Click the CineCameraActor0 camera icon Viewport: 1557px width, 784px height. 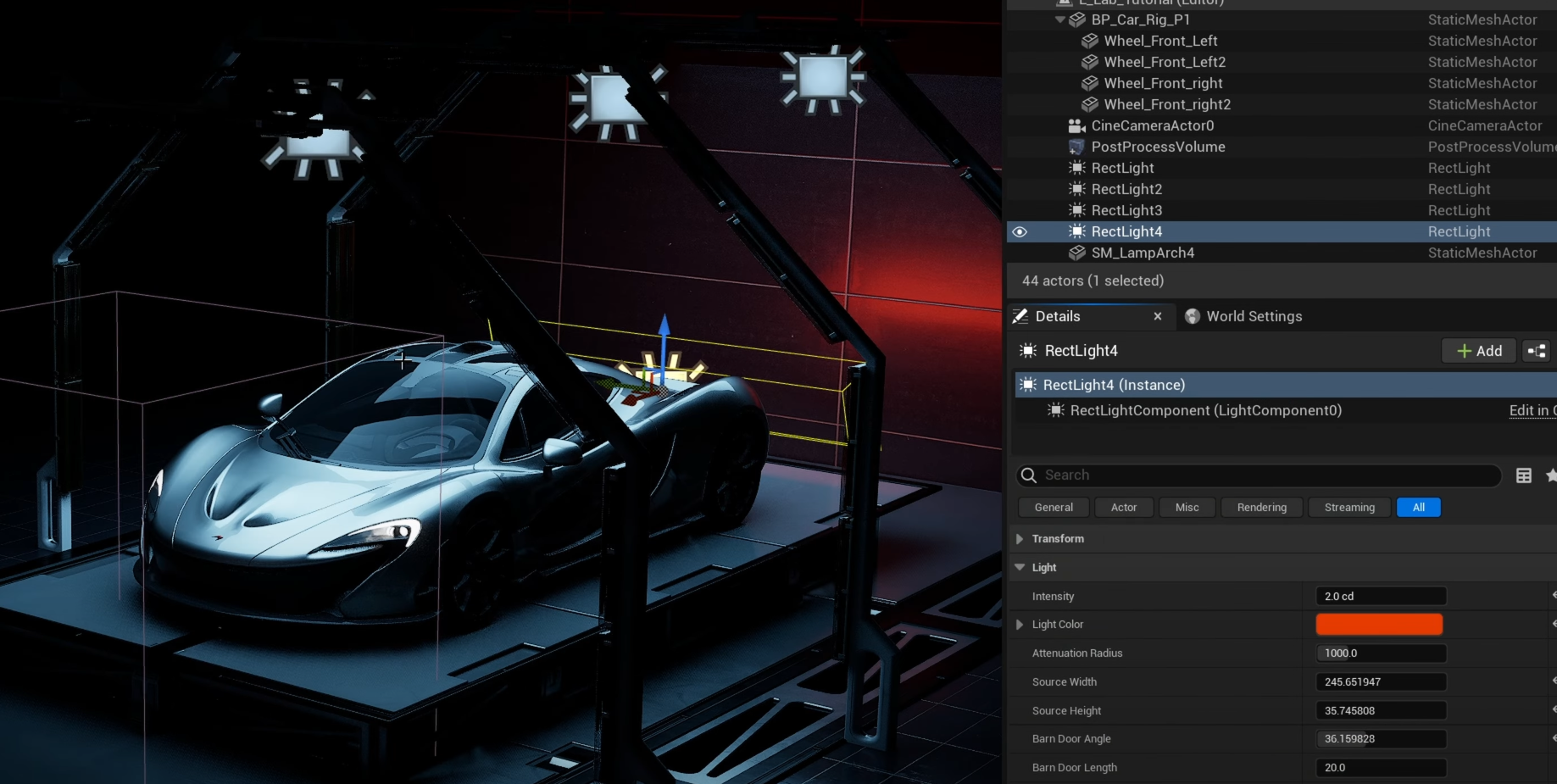[x=1076, y=125]
